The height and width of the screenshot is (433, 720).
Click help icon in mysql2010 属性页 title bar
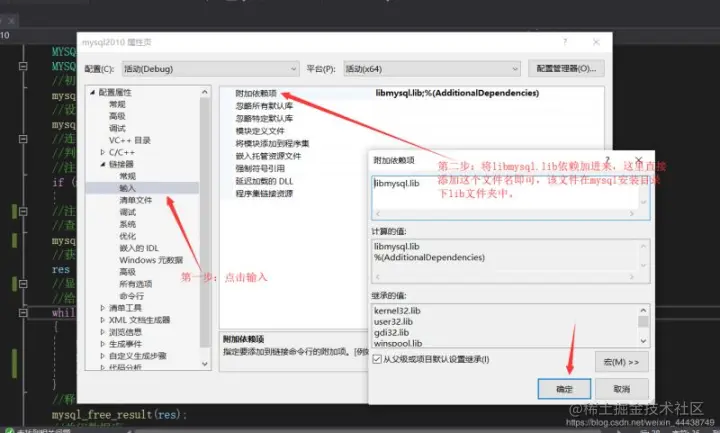pyautogui.click(x=565, y=42)
